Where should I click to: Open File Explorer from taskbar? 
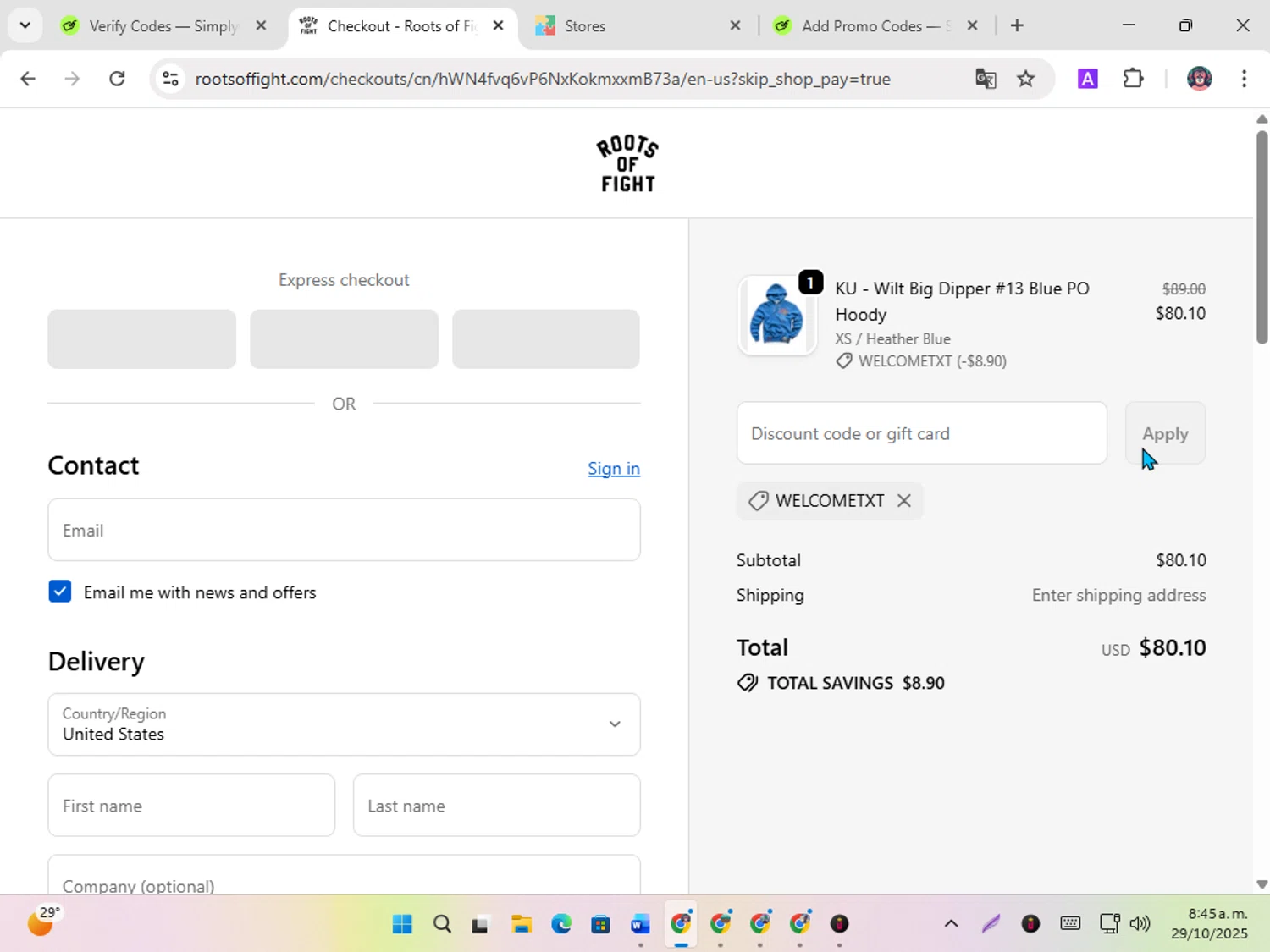click(x=522, y=924)
